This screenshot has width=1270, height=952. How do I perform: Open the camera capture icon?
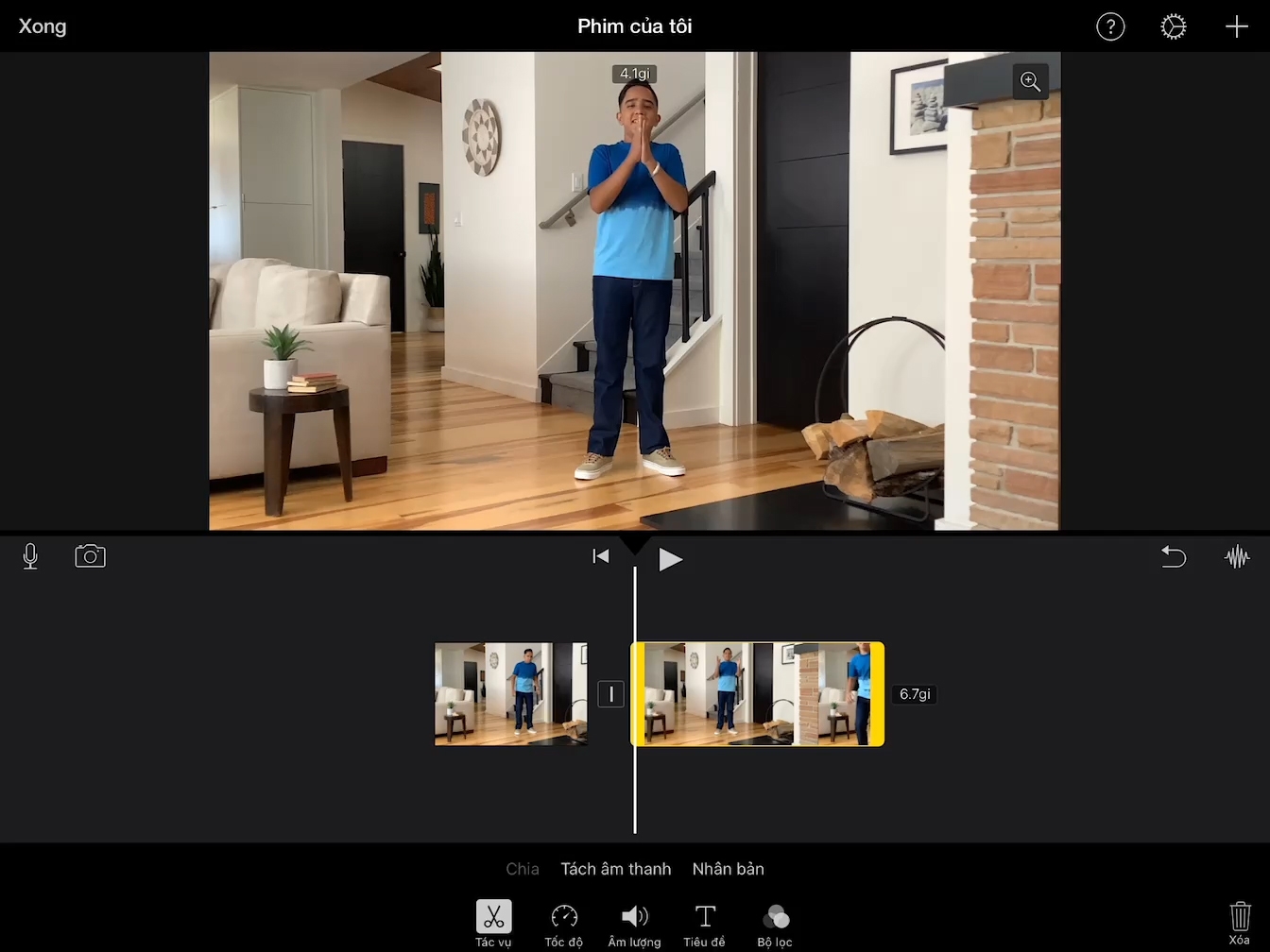pos(90,556)
